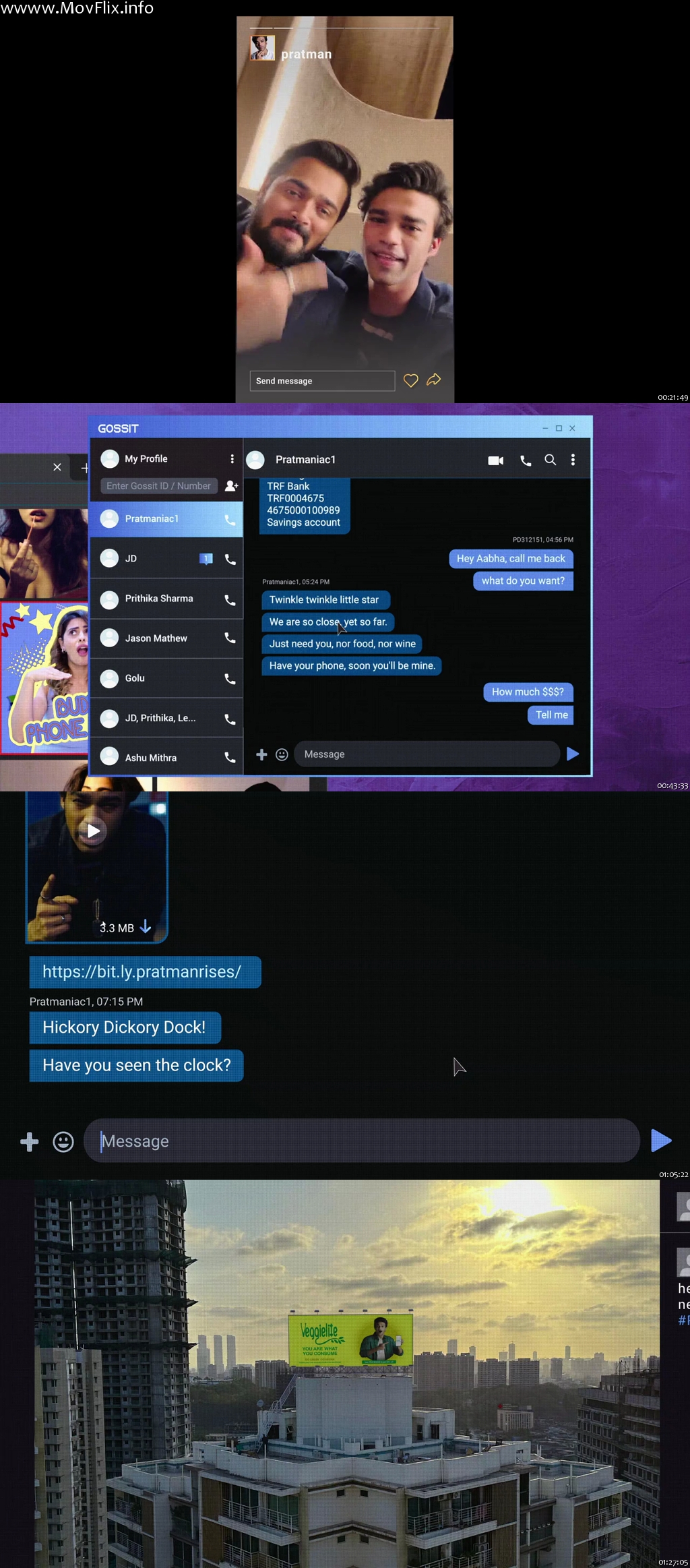Open chat options three-dot menu
Viewport: 690px width, 1568px height.
pos(573,460)
